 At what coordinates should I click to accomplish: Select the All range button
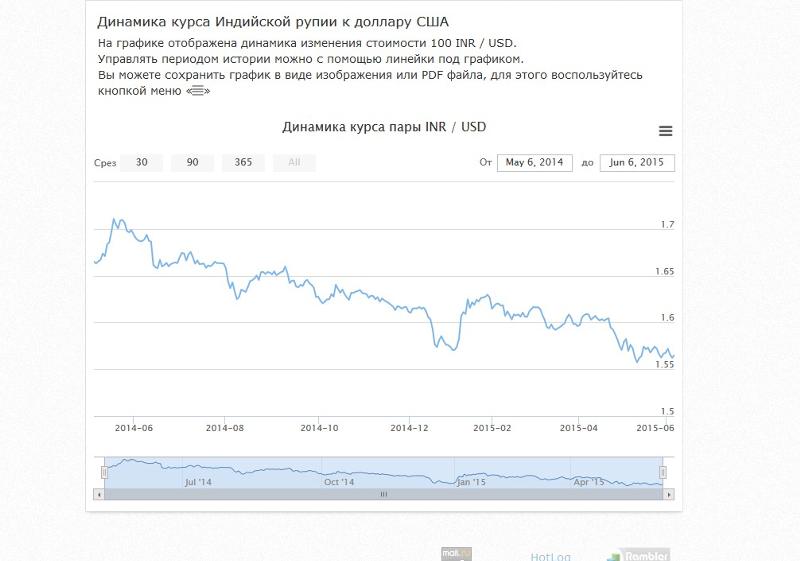pyautogui.click(x=294, y=163)
